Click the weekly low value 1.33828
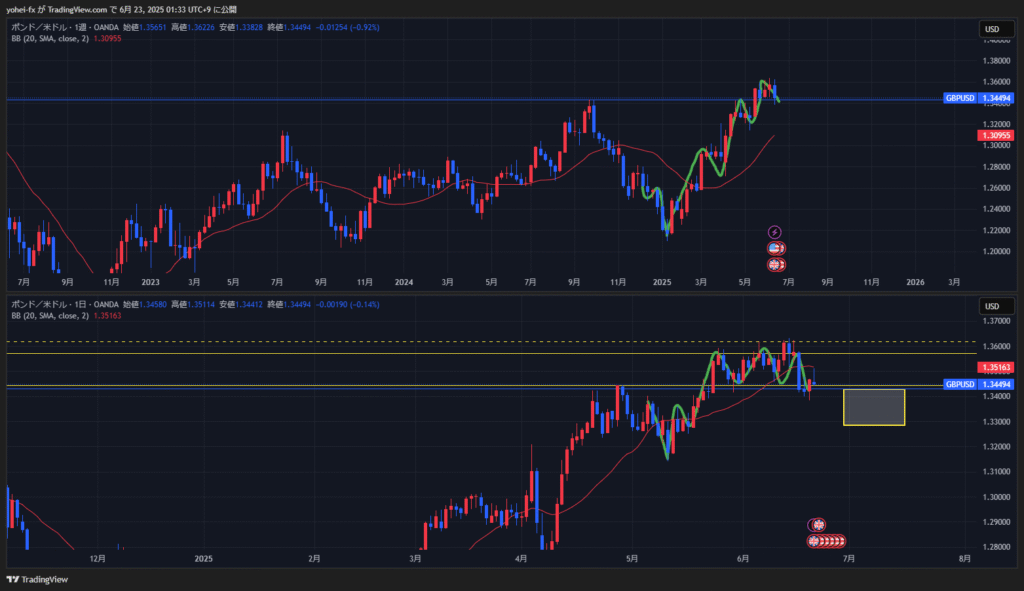 pyautogui.click(x=249, y=27)
